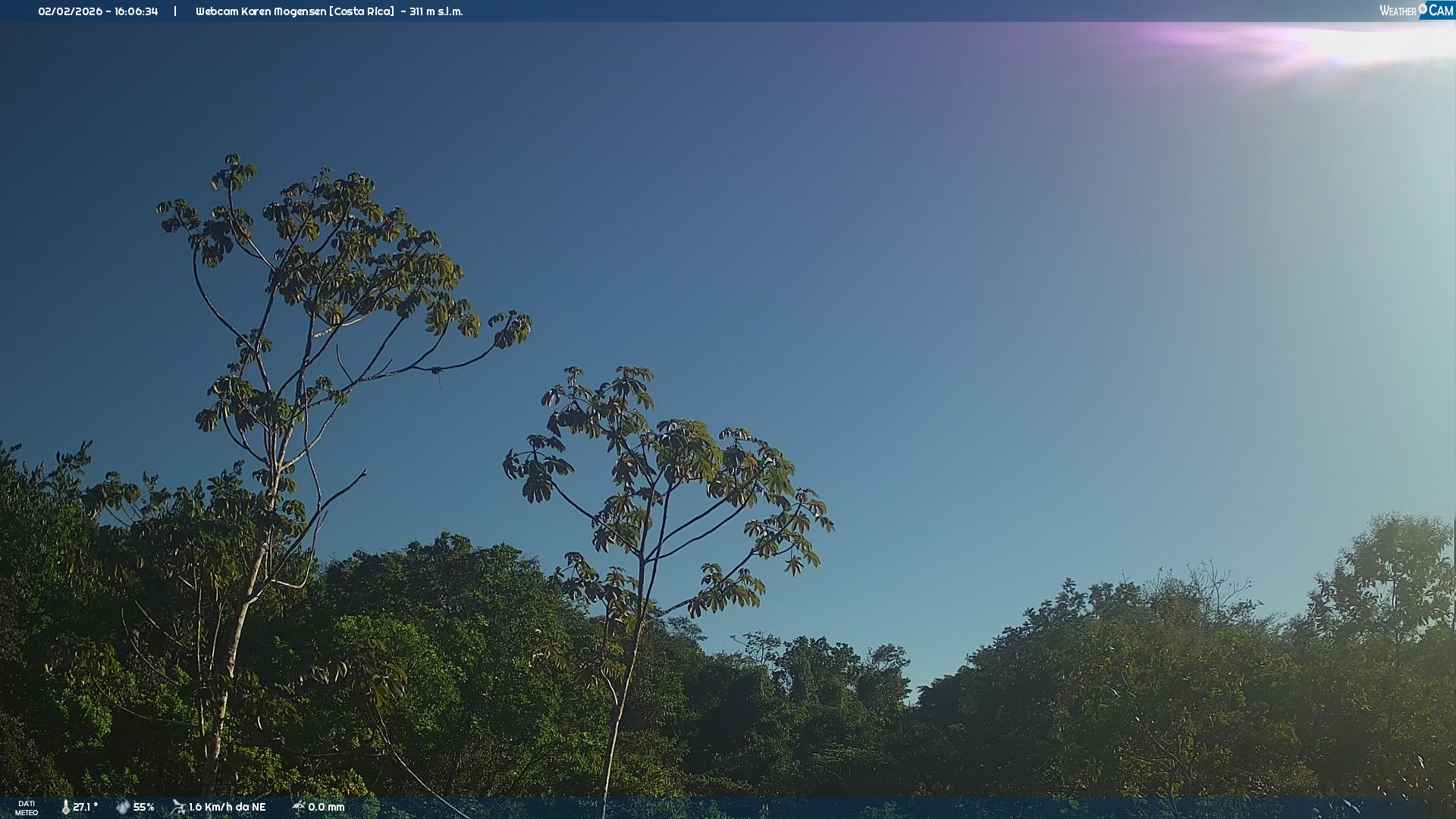Viewport: 1456px width, 819px height.
Task: Click the 0.0 mm rainfall reading
Action: [x=326, y=807]
